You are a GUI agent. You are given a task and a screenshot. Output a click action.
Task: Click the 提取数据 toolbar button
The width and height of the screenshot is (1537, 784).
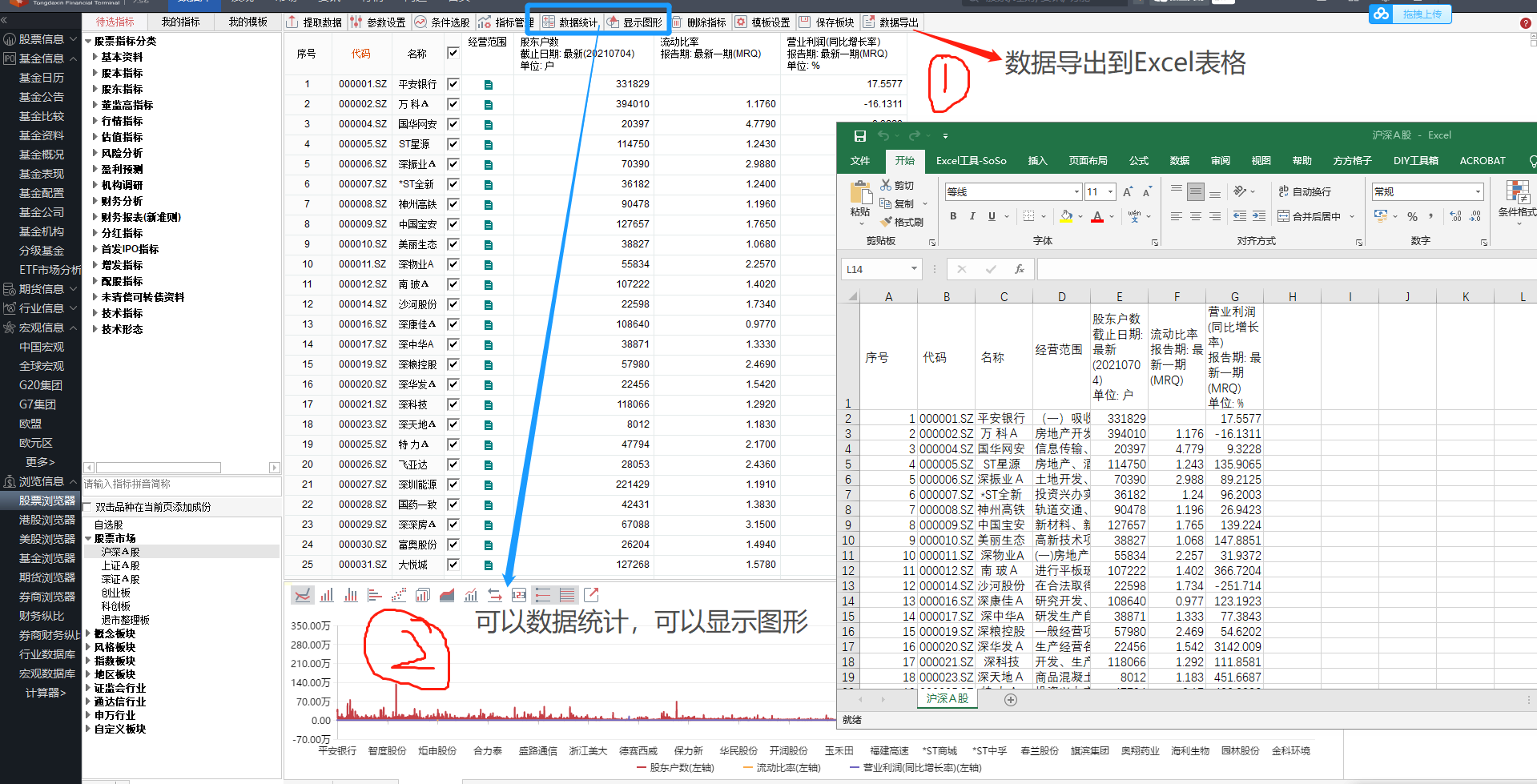pos(314,22)
